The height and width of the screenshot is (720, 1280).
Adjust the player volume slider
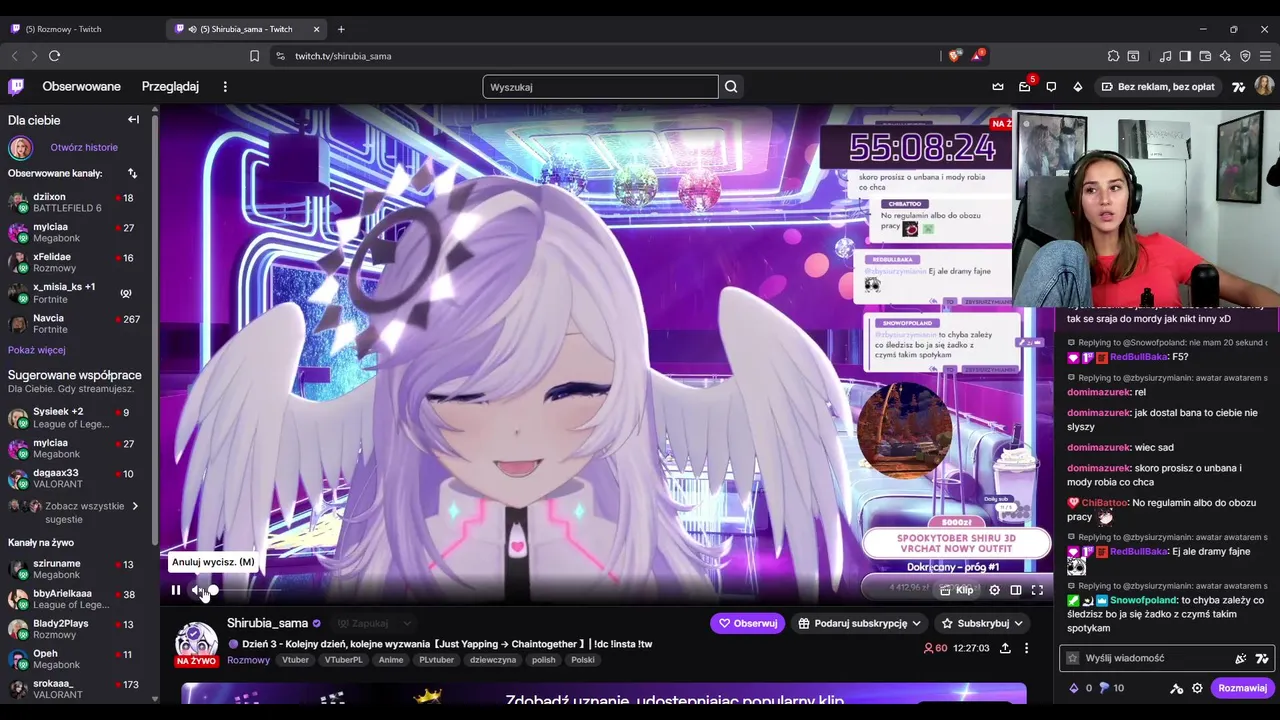pyautogui.click(x=245, y=590)
